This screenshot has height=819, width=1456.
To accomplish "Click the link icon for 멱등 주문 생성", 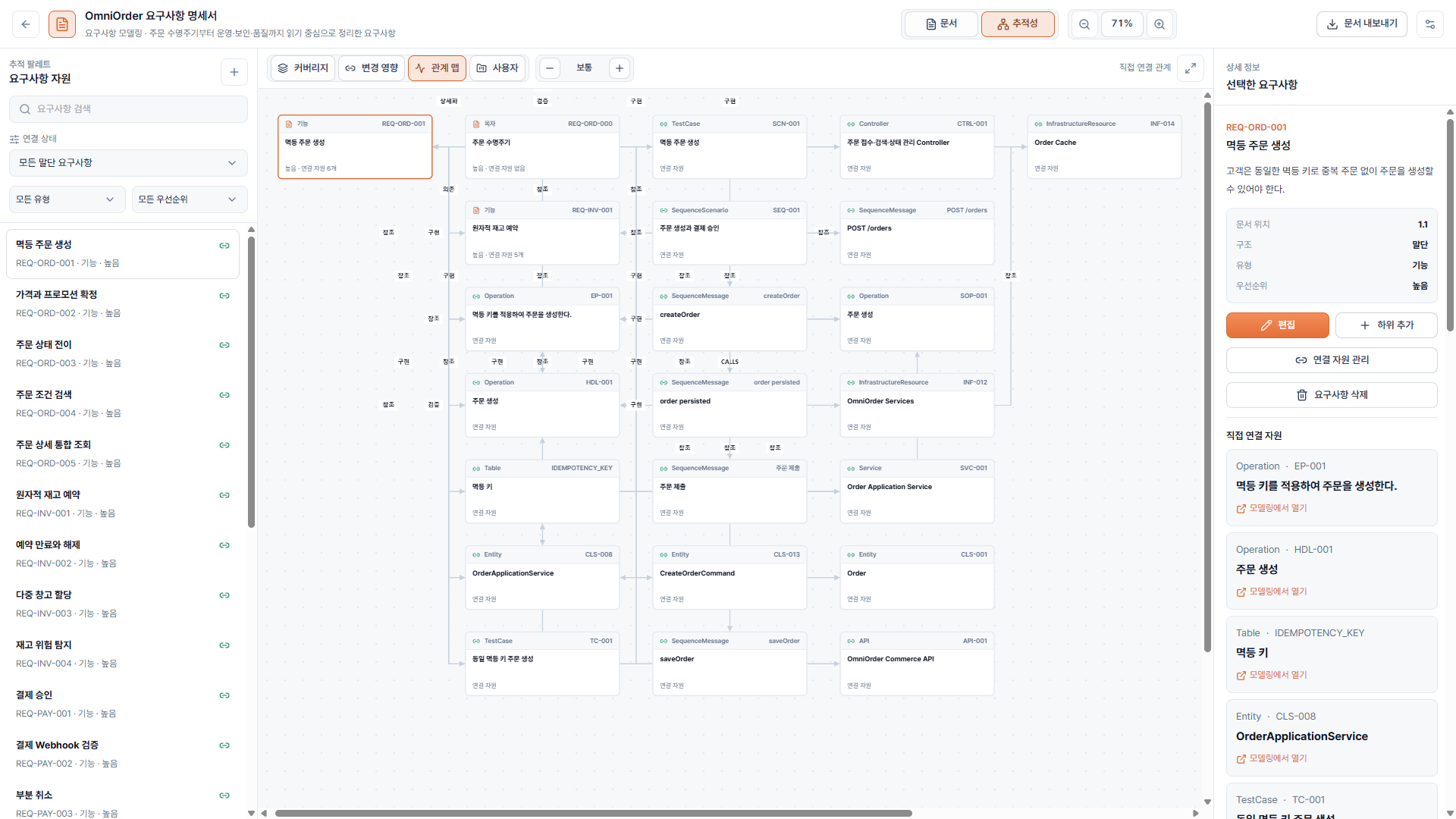I will (x=224, y=246).
